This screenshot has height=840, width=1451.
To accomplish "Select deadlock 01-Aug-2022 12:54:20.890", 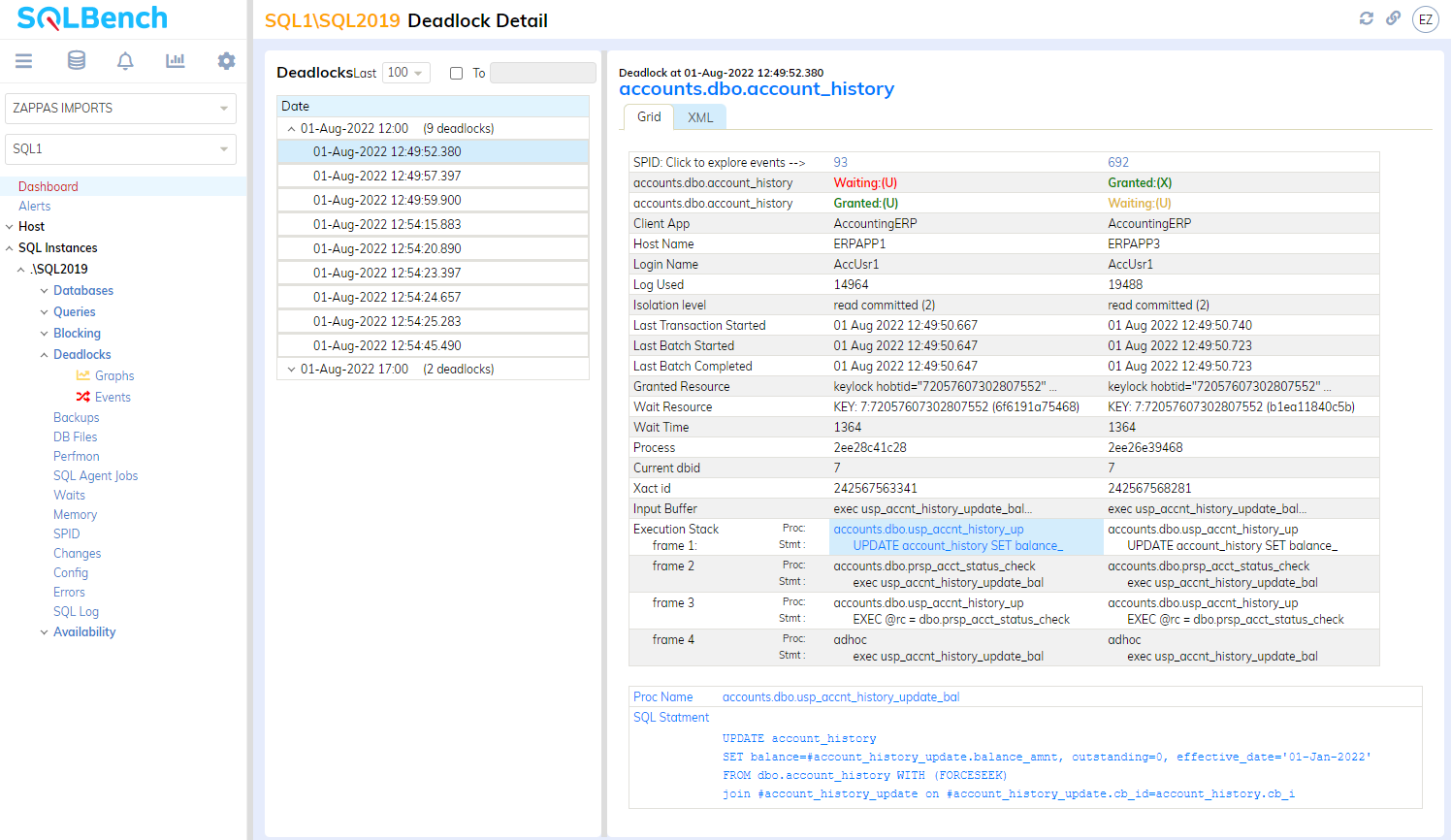I will point(434,248).
